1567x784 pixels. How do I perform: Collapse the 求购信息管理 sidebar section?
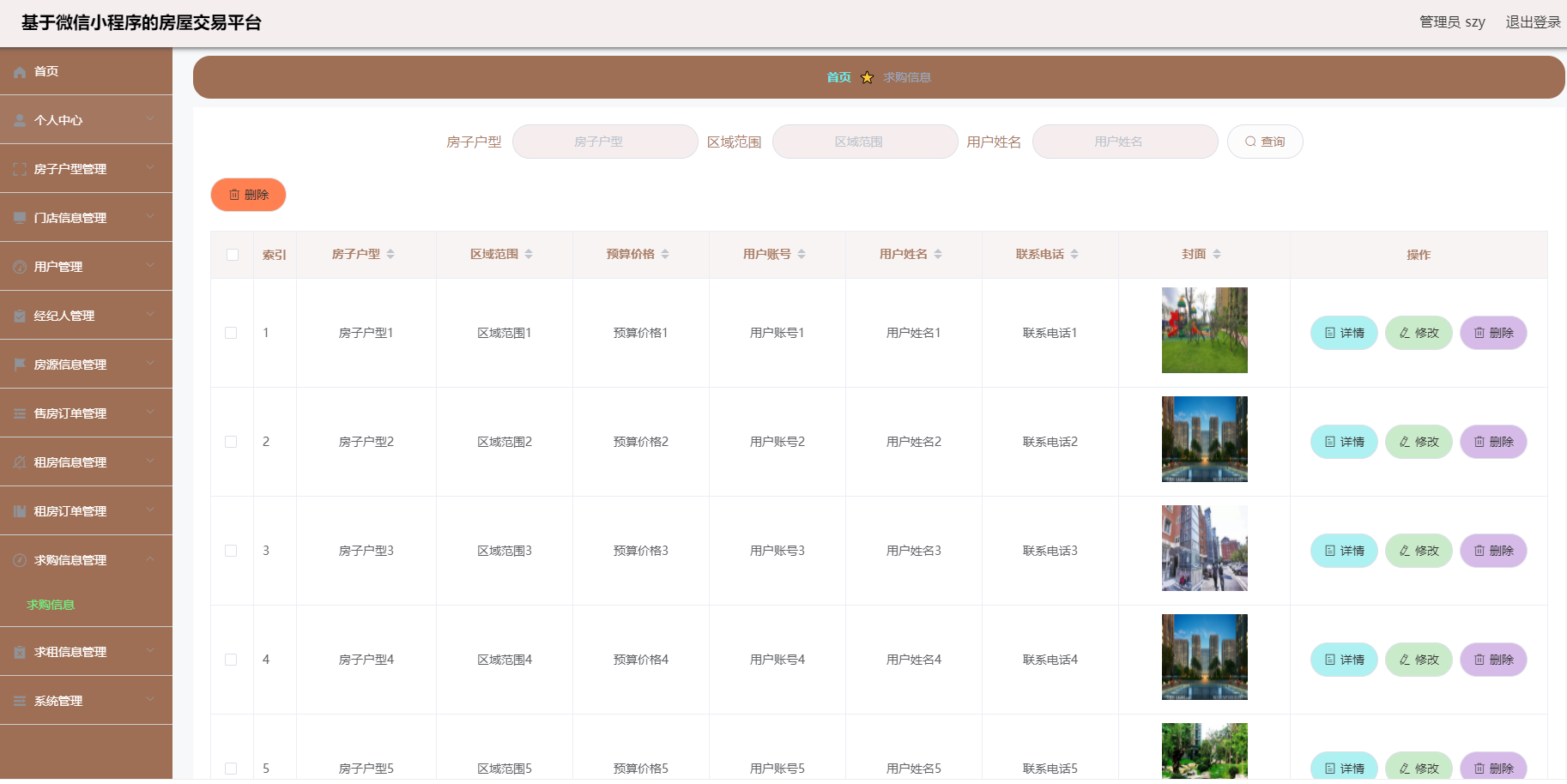[86, 560]
